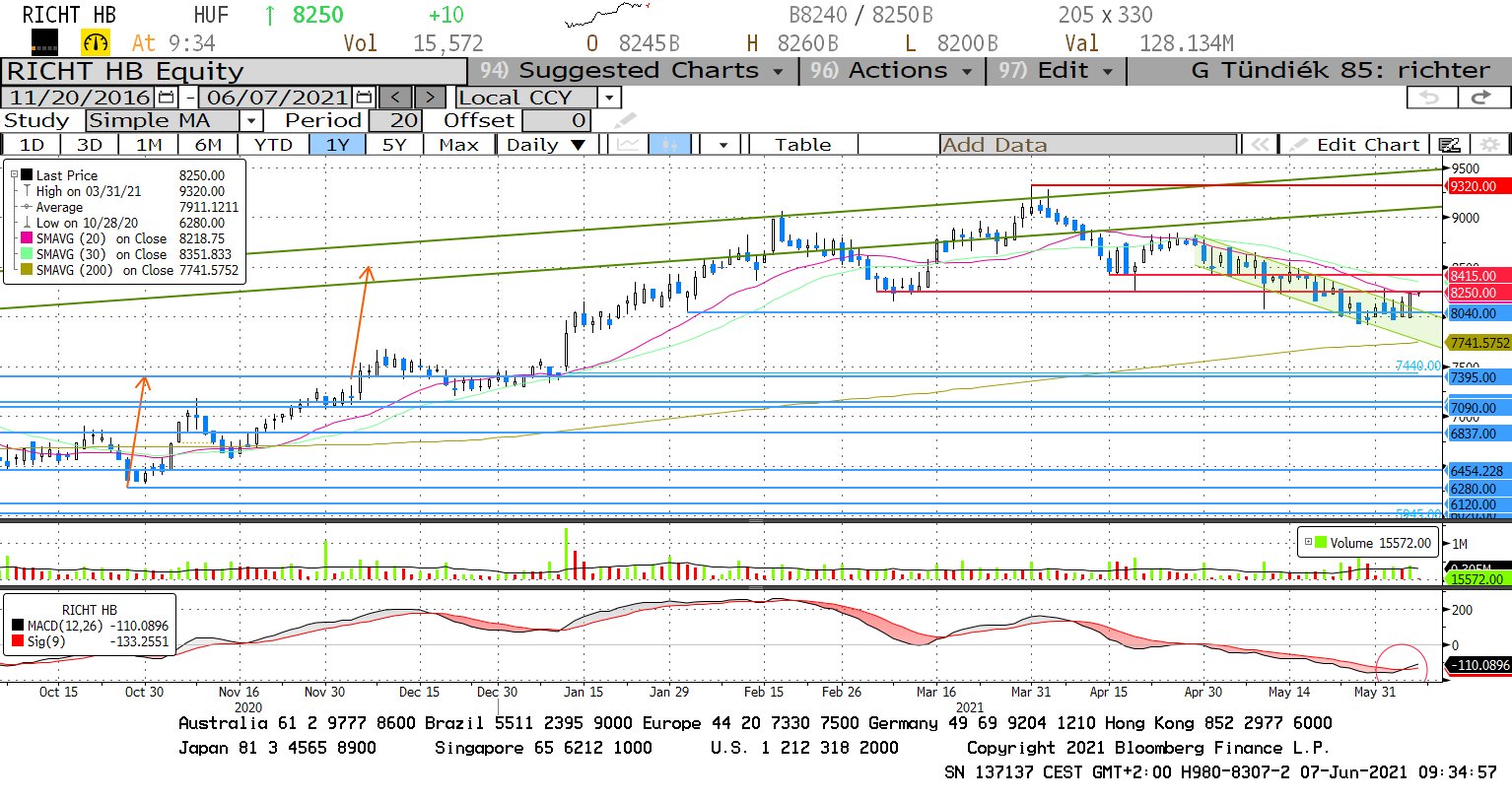This screenshot has width=1512, height=801.
Task: Toggle the Volume legend expander box
Action: [x=1308, y=543]
